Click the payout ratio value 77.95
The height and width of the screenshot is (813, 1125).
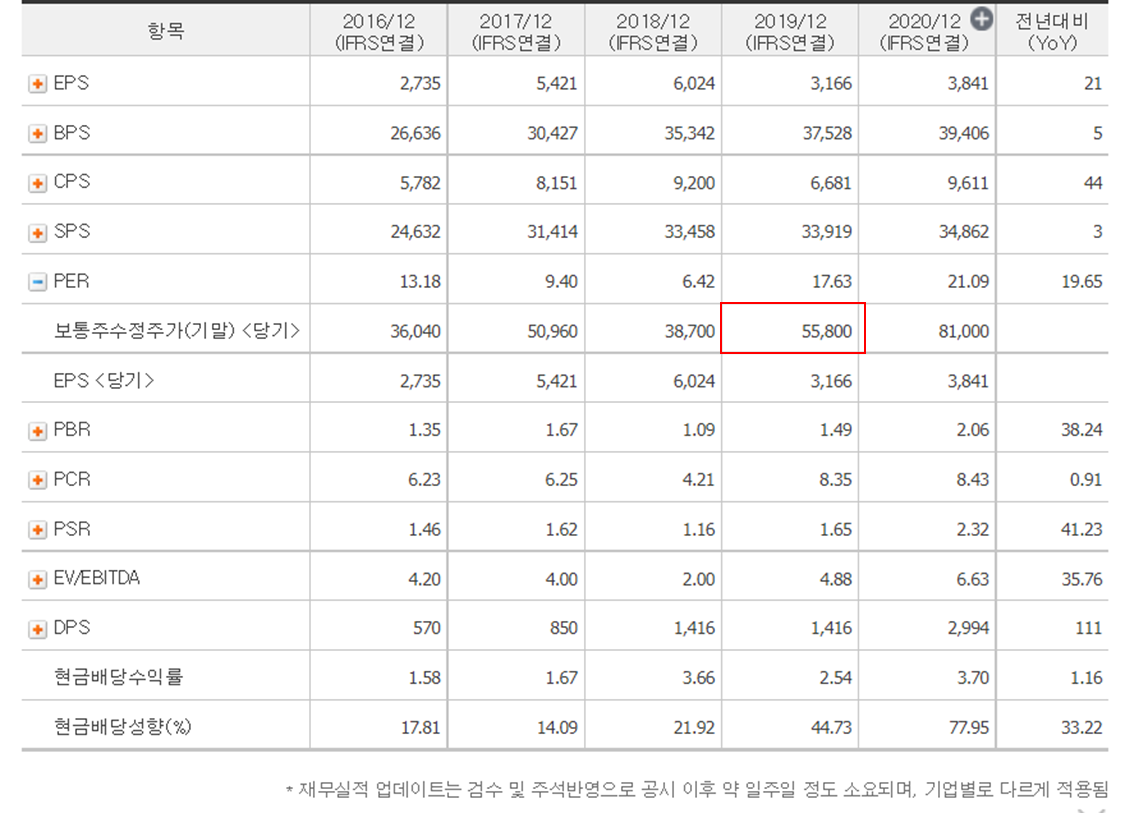[969, 728]
